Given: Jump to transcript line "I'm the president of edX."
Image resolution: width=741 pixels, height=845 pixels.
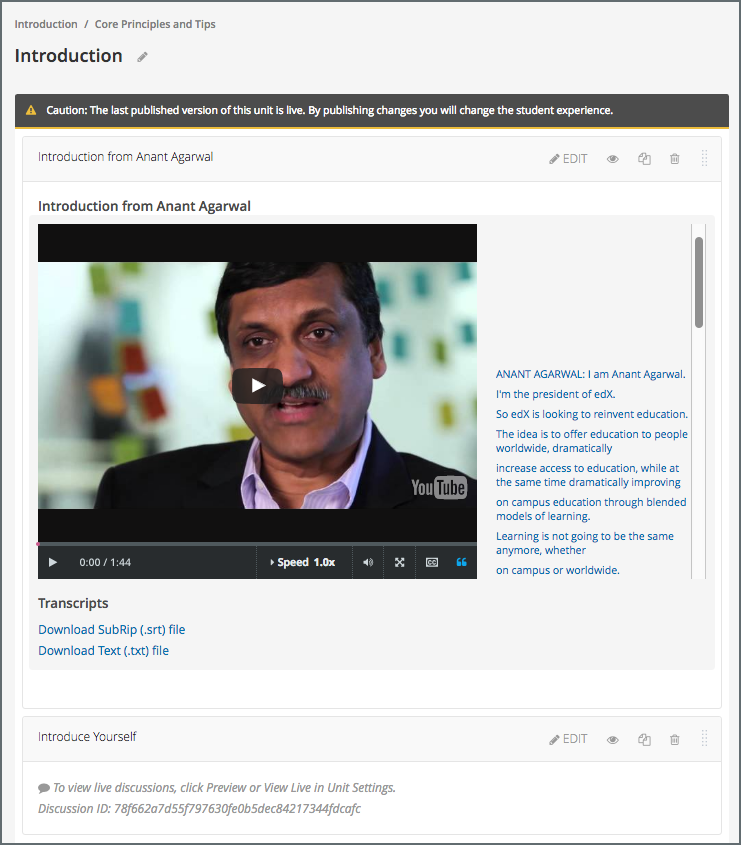Looking at the screenshot, I should pos(556,394).
